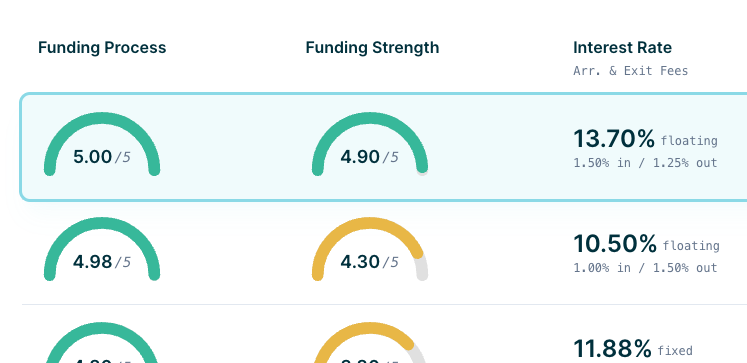This screenshot has height=363, width=747.
Task: Click the 10.50% floating interest rate
Action: click(x=646, y=244)
